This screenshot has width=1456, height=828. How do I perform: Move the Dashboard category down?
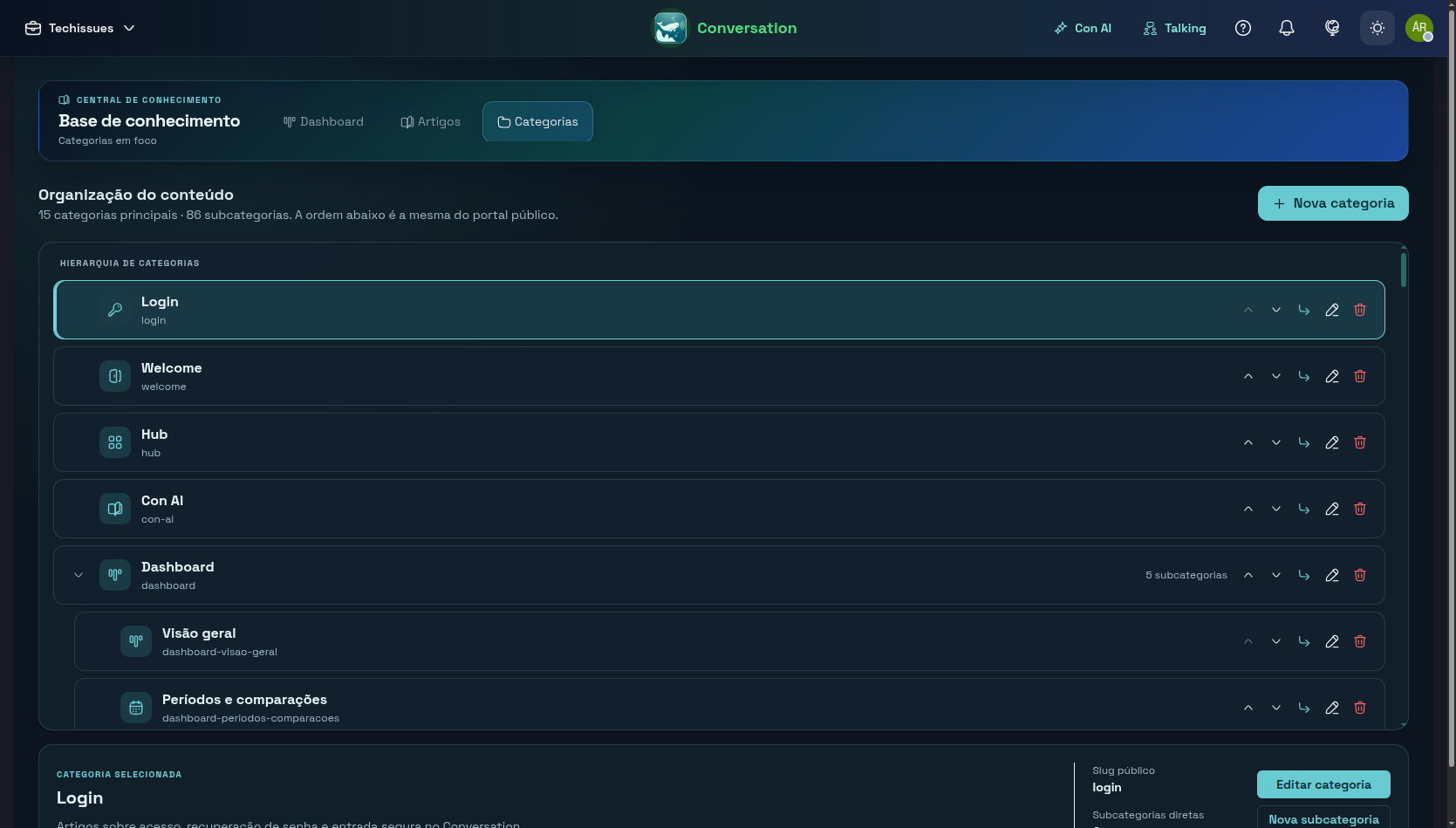click(1276, 575)
